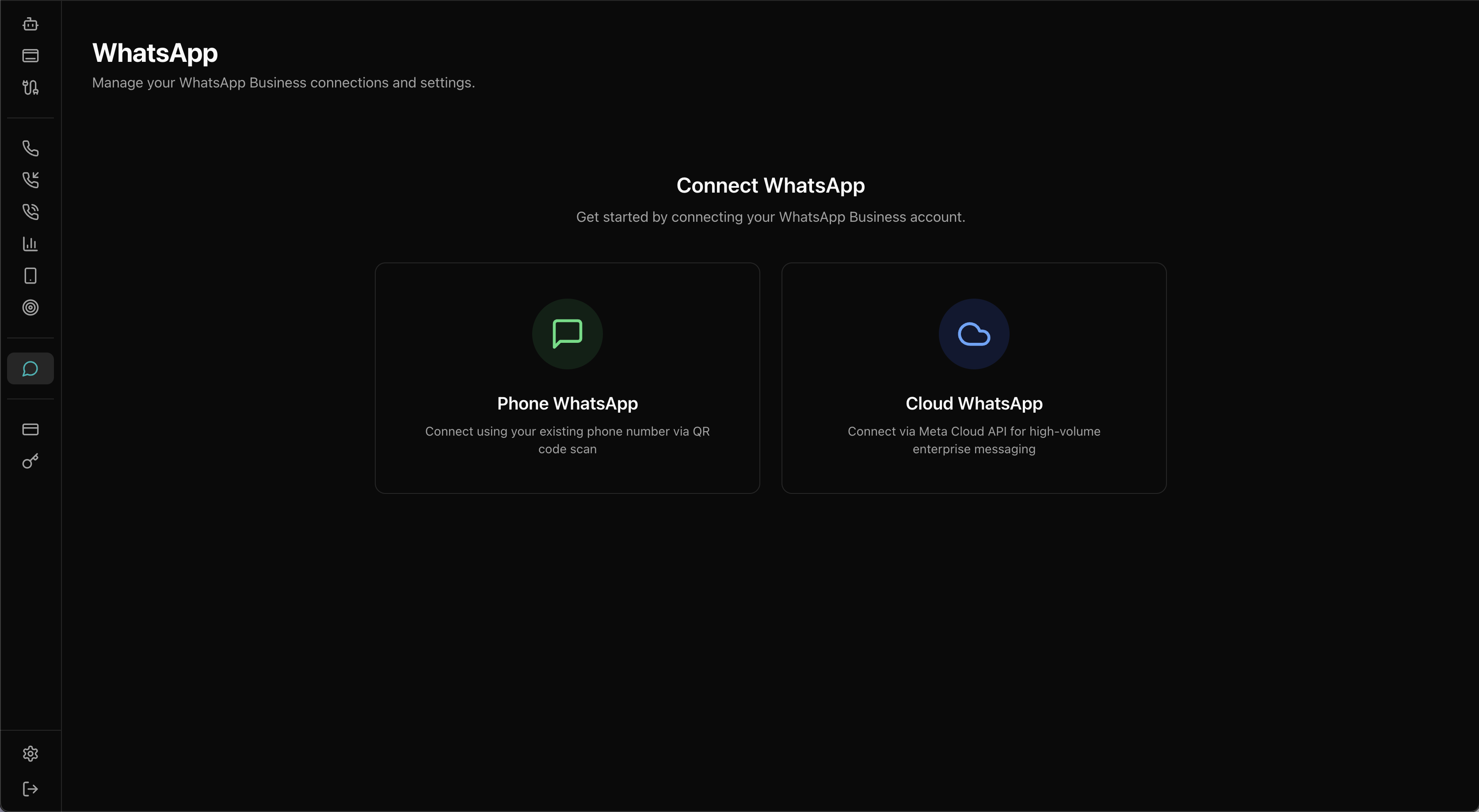Click 'Connect via Meta Cloud API' description
The image size is (1479, 812).
[974, 440]
